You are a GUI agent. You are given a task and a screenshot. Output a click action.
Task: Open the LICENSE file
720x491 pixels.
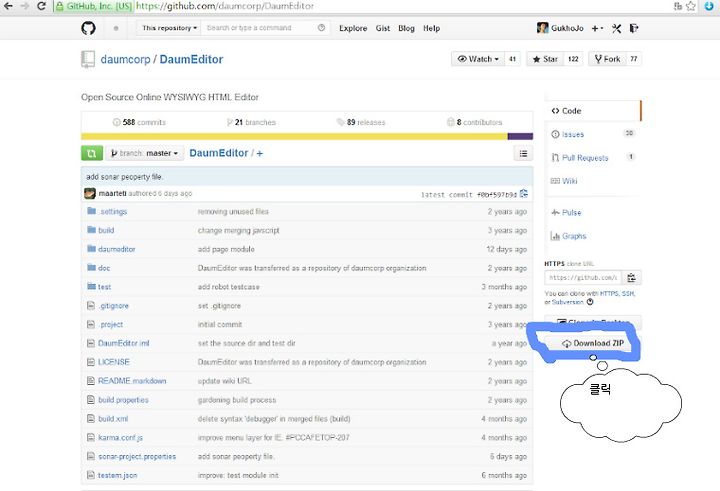tap(114, 362)
